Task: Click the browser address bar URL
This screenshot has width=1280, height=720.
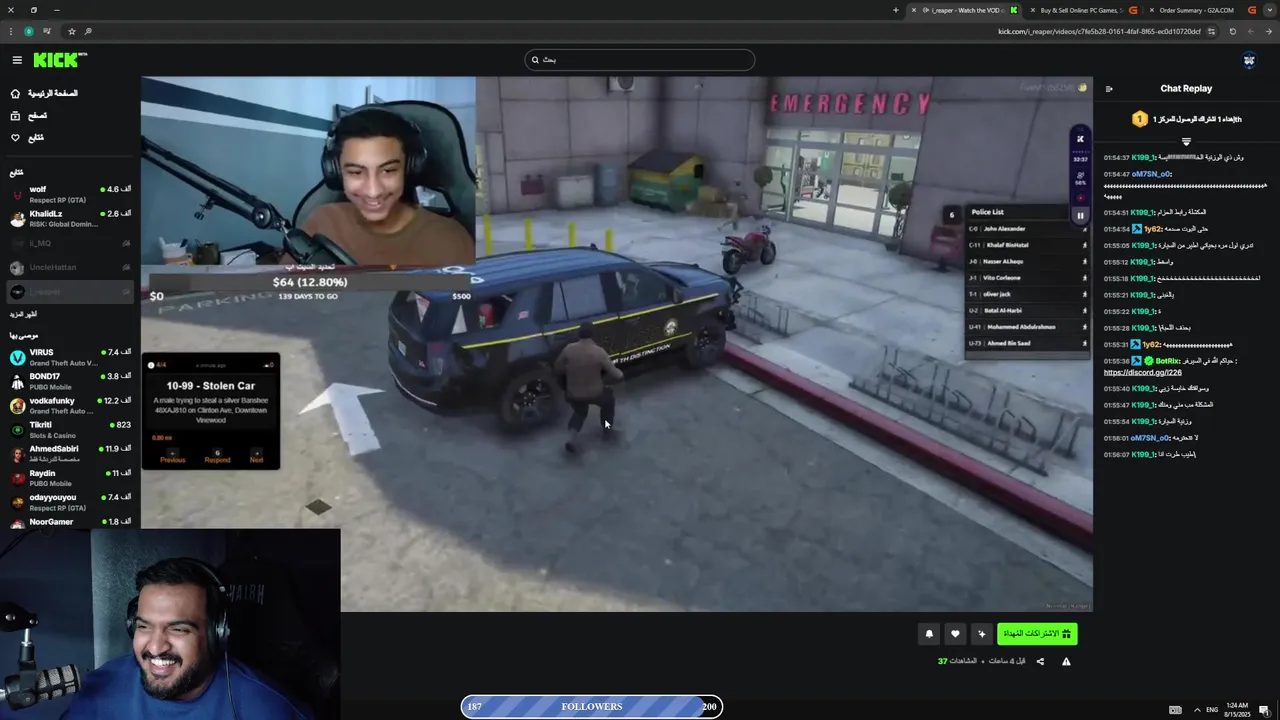Action: [1099, 31]
